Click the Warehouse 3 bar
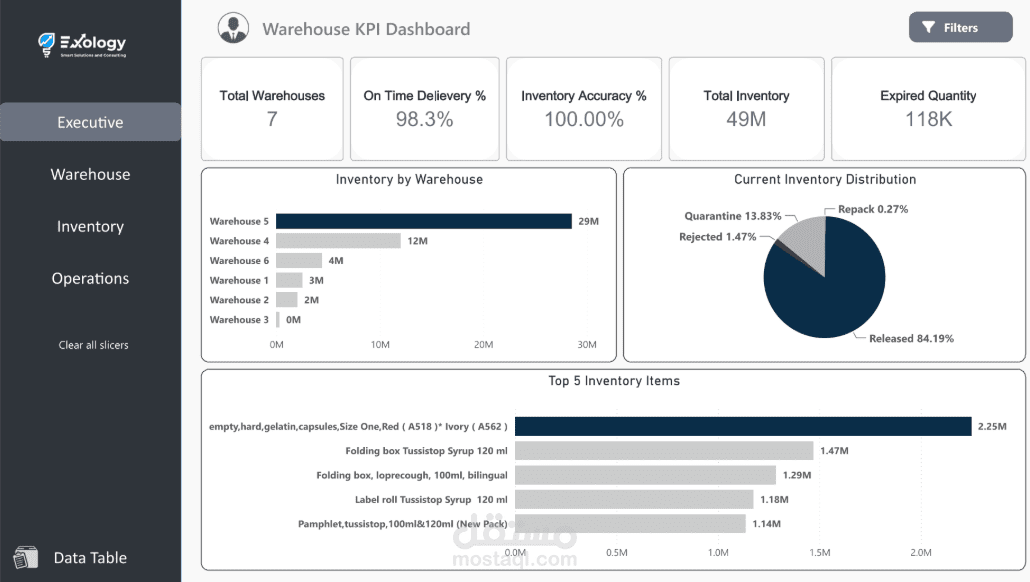 (x=278, y=320)
